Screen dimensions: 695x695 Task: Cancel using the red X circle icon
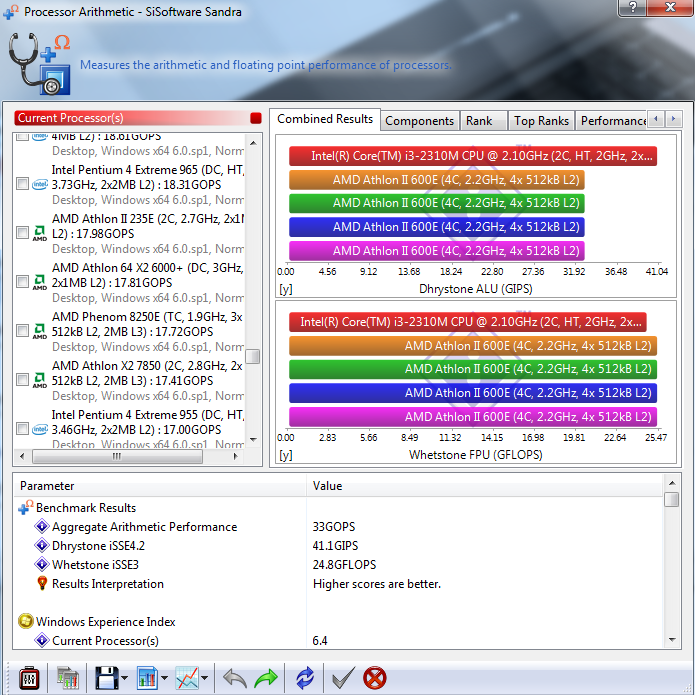(375, 678)
